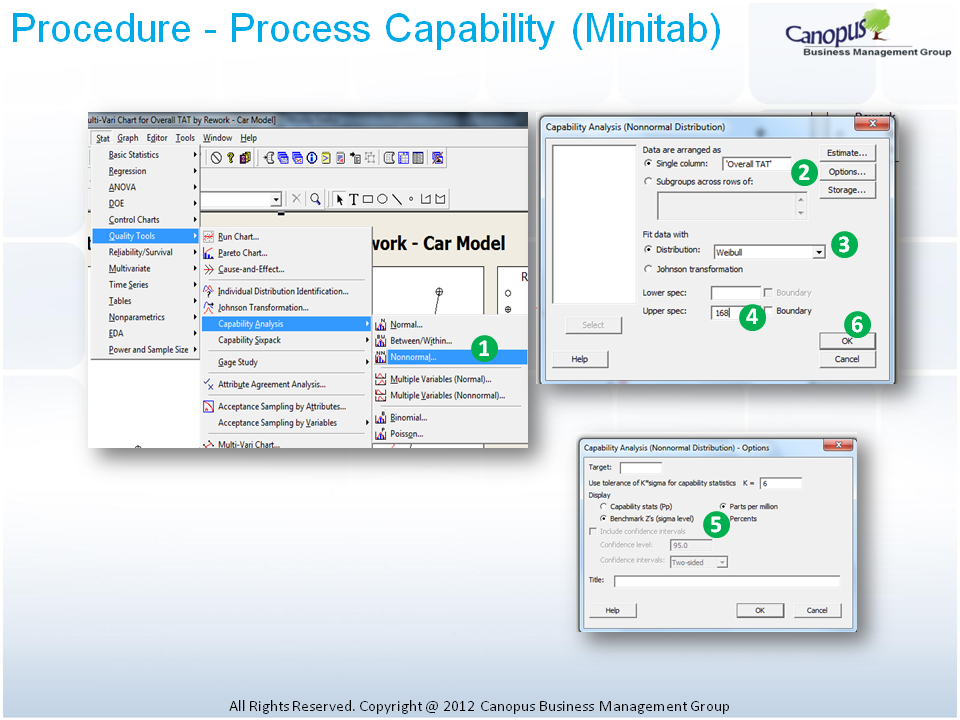Screen dimensions: 960x720
Task: Select Johnson transformation radio button
Action: [x=648, y=269]
